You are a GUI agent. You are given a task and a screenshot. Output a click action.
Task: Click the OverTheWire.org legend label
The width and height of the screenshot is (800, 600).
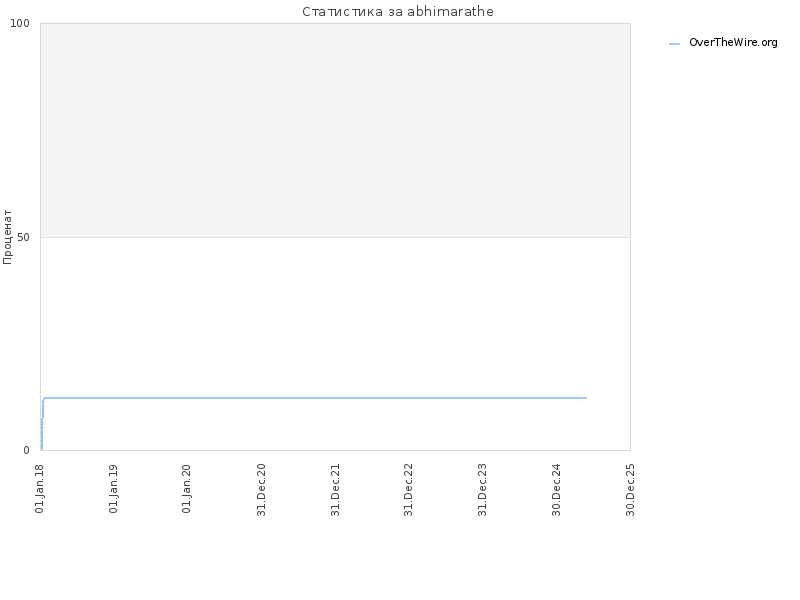tap(733, 43)
